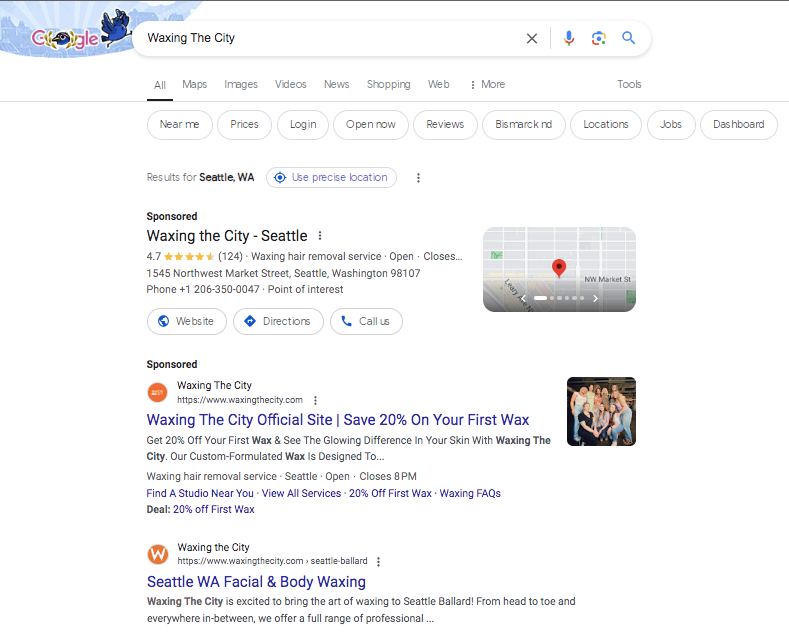Follow Find A Studio Near You link
This screenshot has height=635, width=789.
tap(200, 494)
